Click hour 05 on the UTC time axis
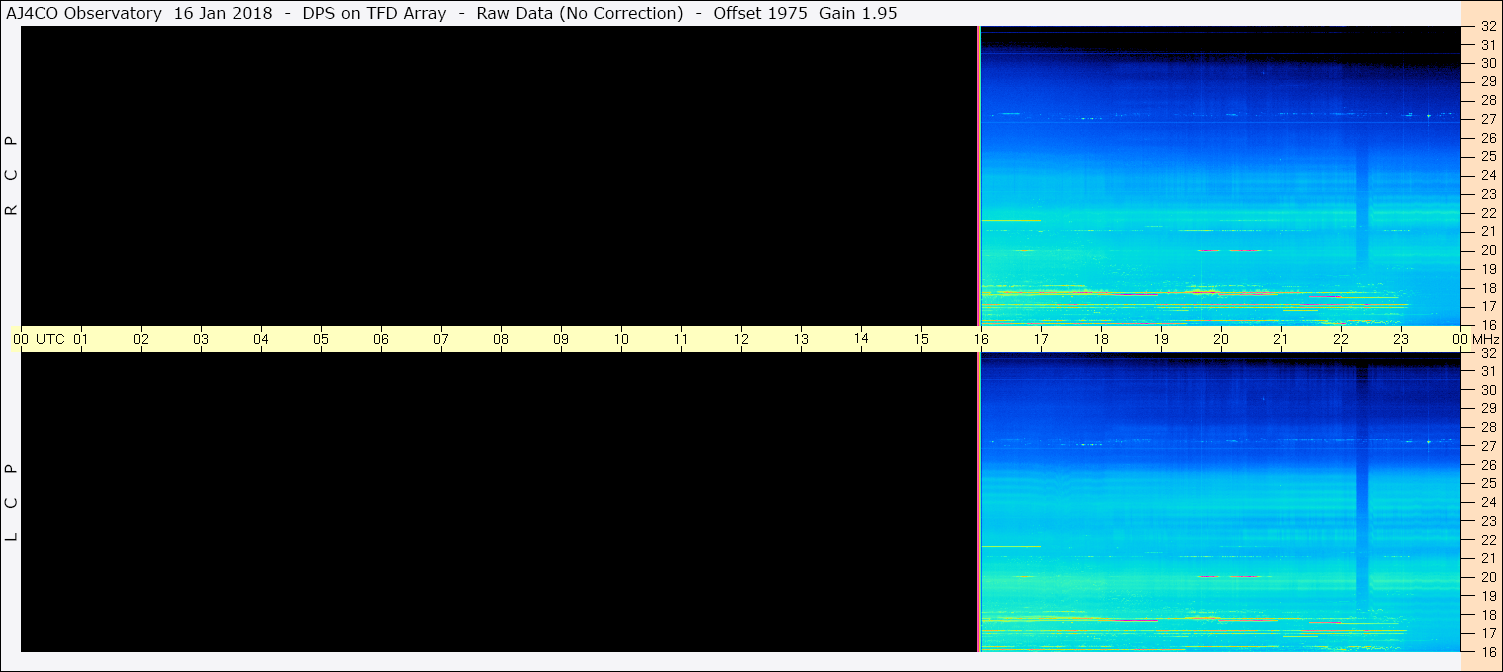The image size is (1503, 672). tap(321, 339)
